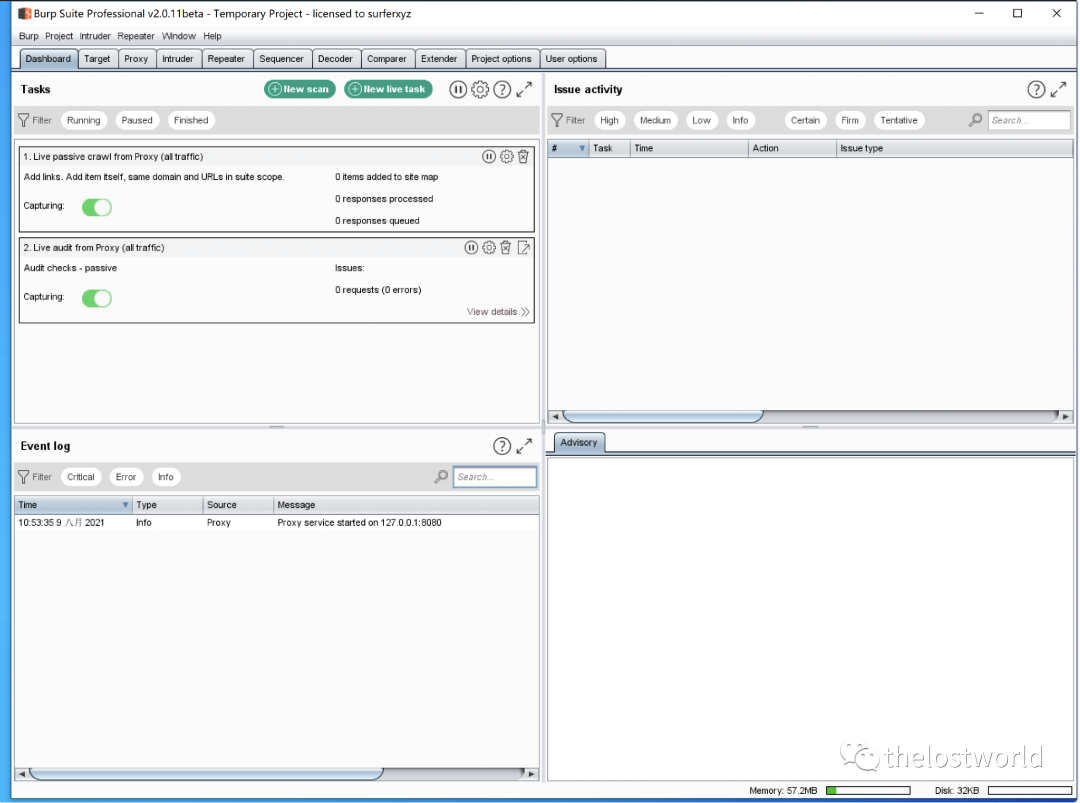Viewport: 1080px width, 803px height.
Task: Click the Tasks filter funnel icon
Action: [23, 120]
